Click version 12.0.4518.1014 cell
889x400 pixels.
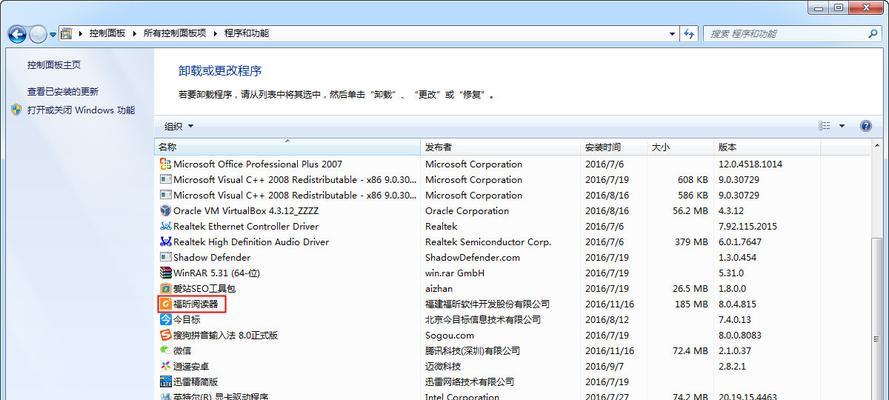(751, 164)
